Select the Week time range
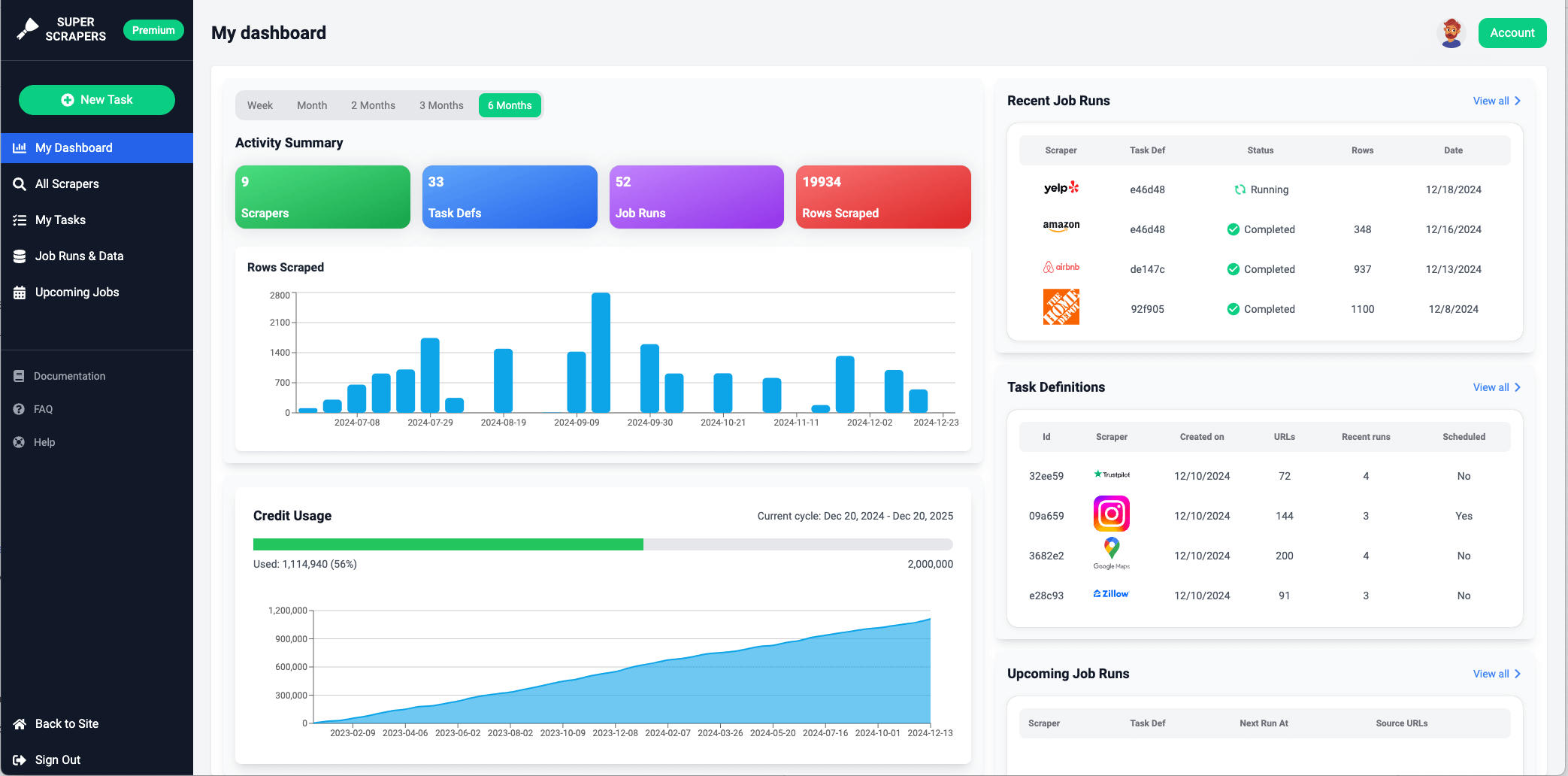The height and width of the screenshot is (776, 1568). tap(259, 105)
